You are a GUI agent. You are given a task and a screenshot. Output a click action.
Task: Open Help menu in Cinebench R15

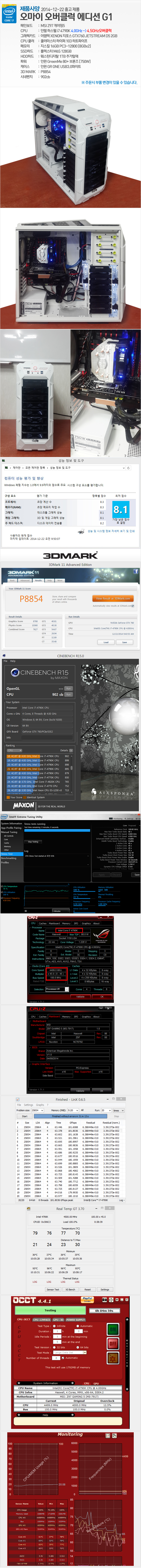[x=13, y=661]
